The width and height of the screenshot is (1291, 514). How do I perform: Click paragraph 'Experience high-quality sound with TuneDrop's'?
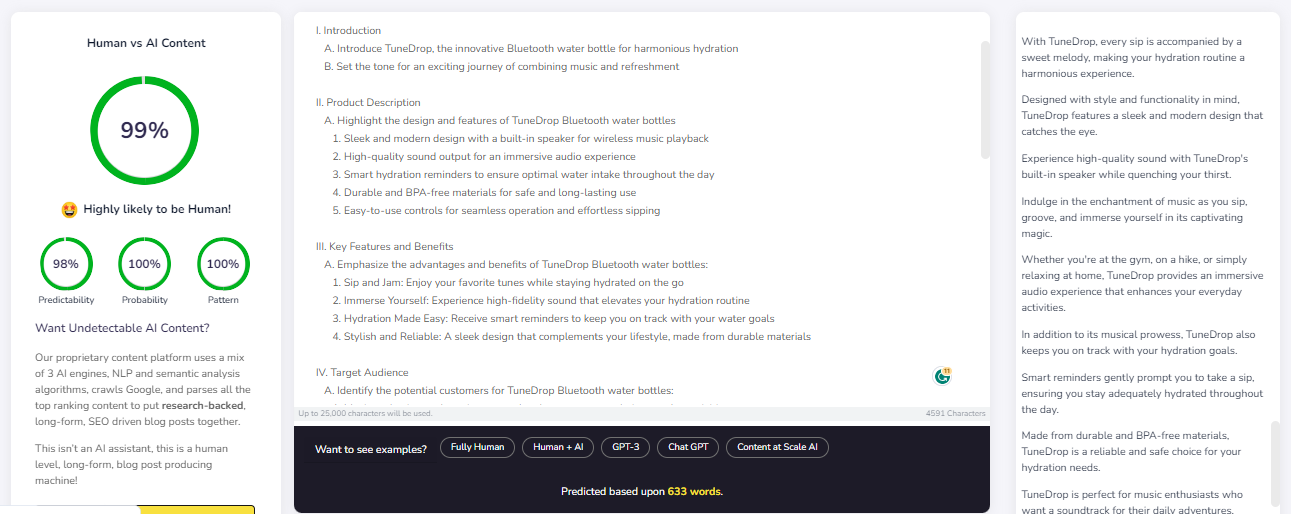(x=1135, y=166)
